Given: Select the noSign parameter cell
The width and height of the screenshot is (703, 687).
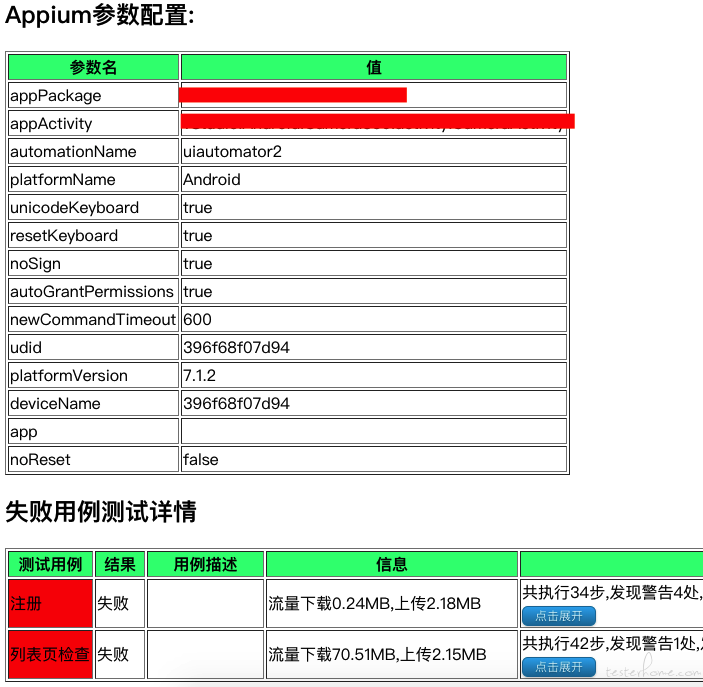Looking at the screenshot, I should 93,263.
